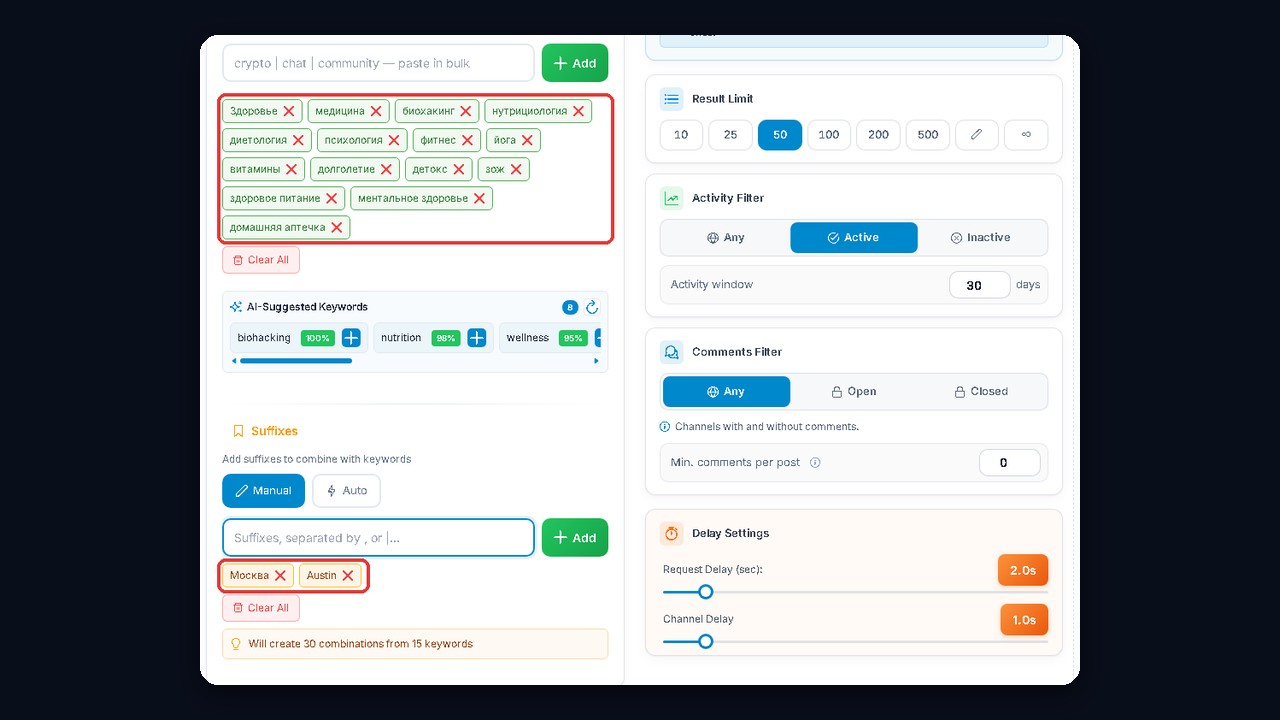Add suggested keyword biohacking
1280x720 pixels.
(x=351, y=338)
